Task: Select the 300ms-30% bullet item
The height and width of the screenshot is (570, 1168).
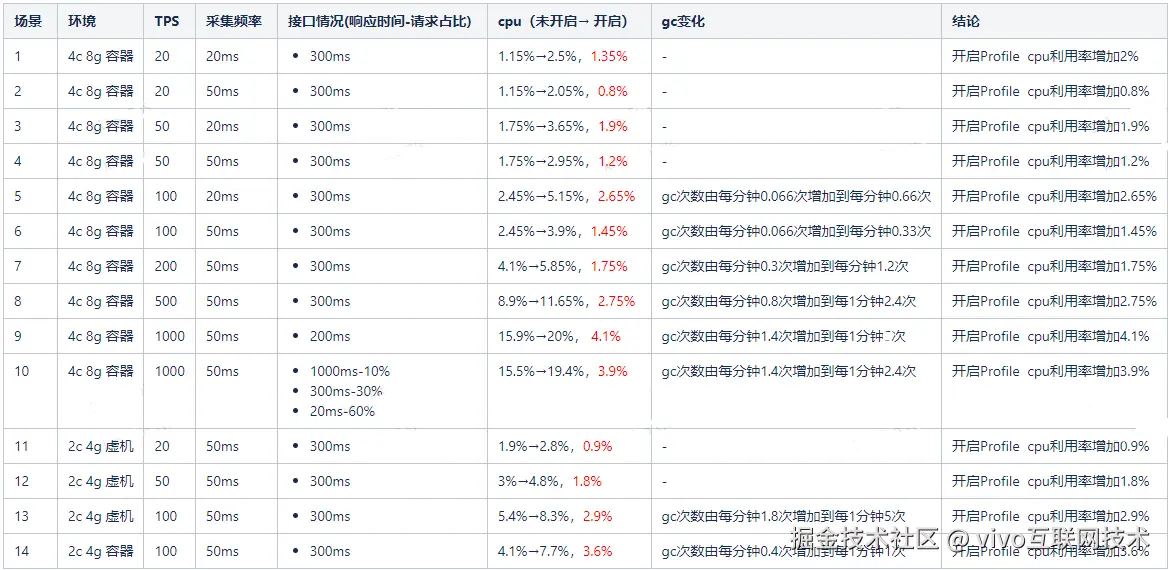Action: pos(346,391)
